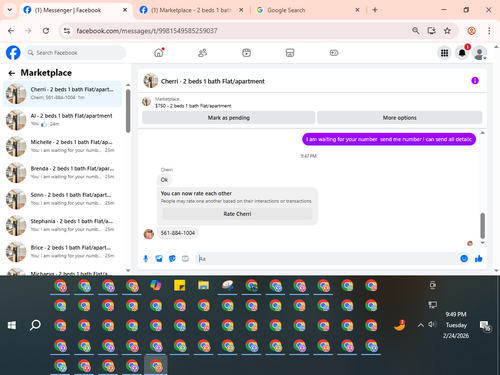Open the Facebook home logo

point(13,53)
